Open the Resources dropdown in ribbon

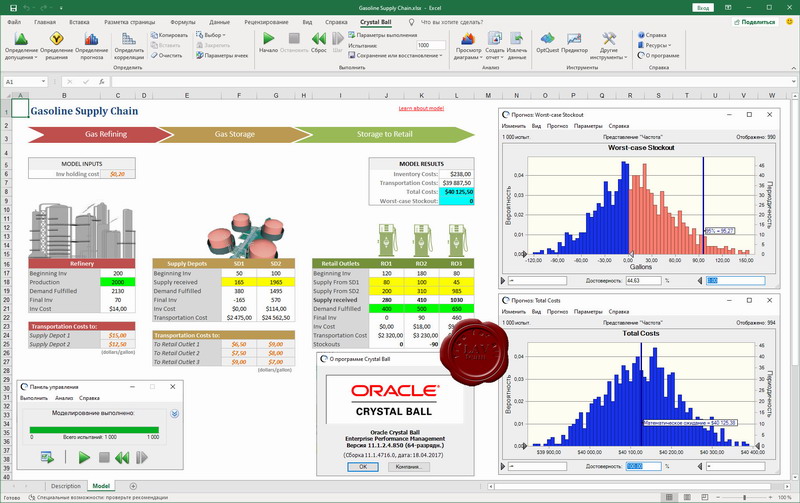point(655,45)
